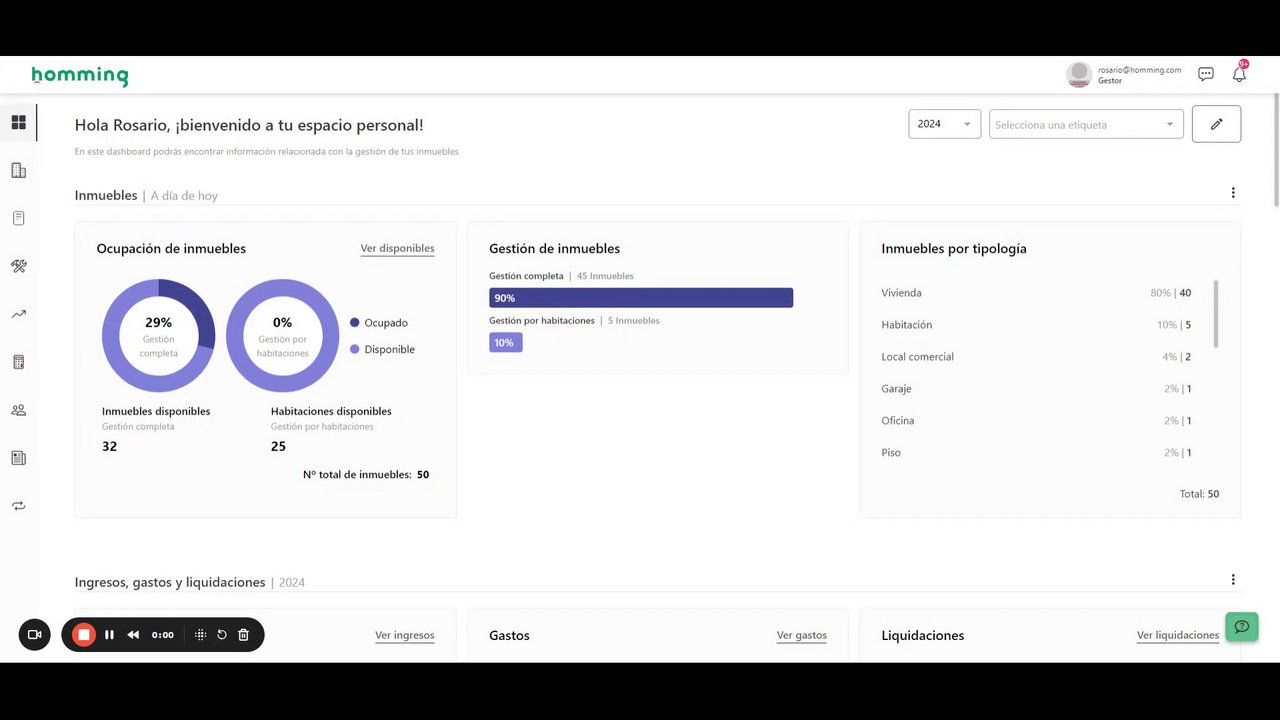The height and width of the screenshot is (720, 1280).
Task: Select the Vivienda typology row
Action: click(1036, 293)
